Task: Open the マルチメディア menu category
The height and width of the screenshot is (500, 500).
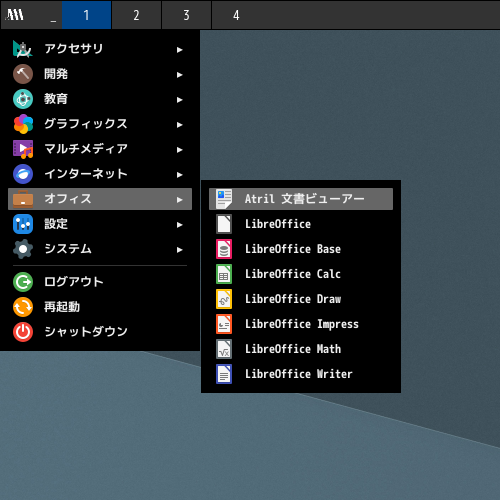Action: click(100, 149)
